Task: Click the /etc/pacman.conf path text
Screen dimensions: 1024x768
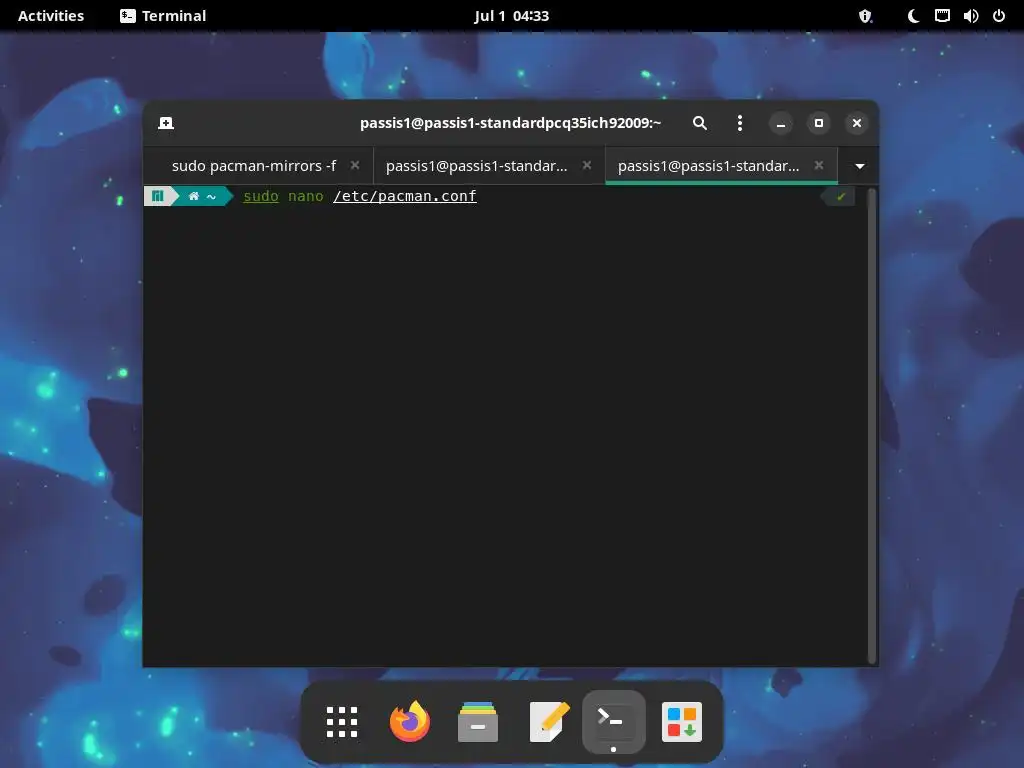Action: point(405,196)
